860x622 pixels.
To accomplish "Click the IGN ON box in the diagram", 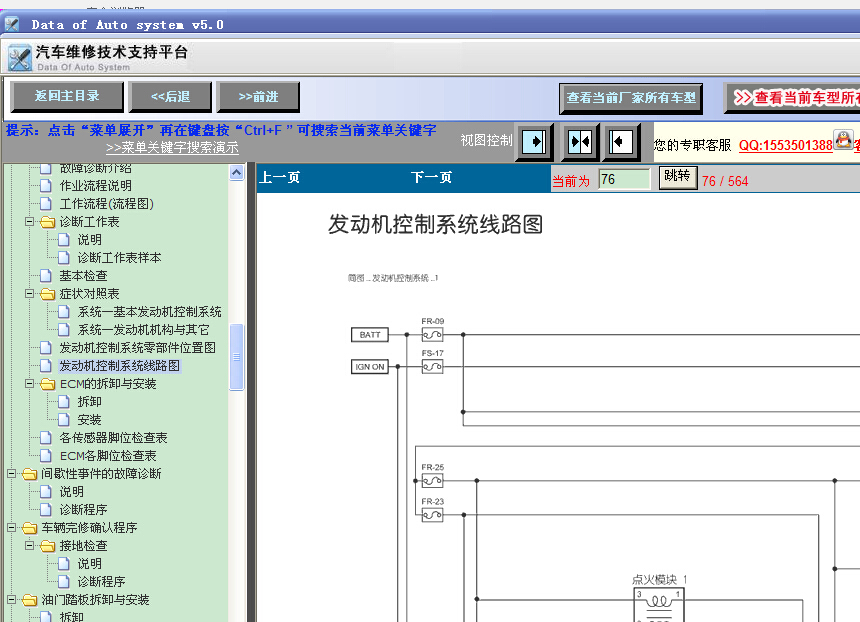I will pyautogui.click(x=370, y=367).
